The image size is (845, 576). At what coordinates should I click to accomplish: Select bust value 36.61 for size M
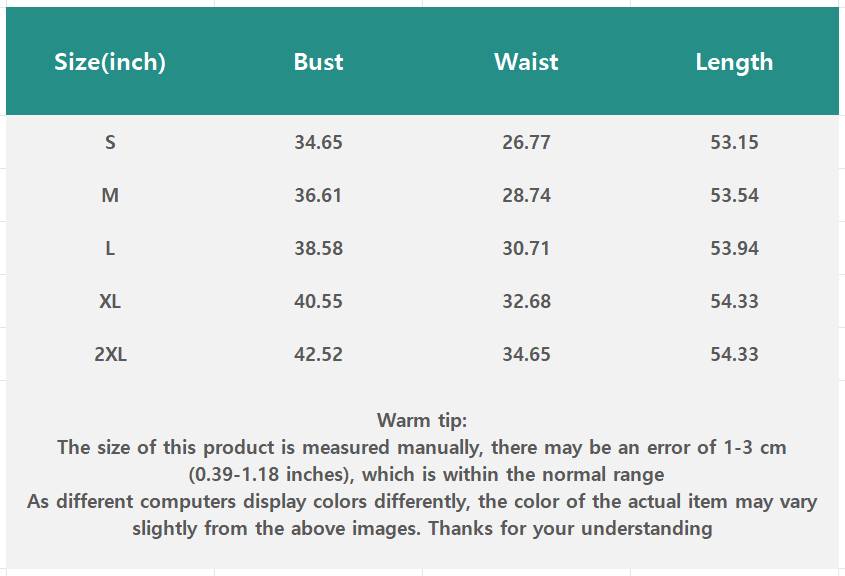(x=318, y=195)
